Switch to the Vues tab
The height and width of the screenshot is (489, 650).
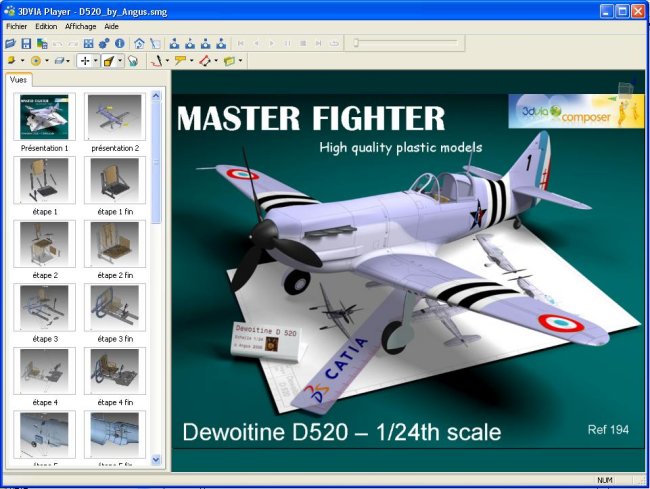(x=19, y=79)
